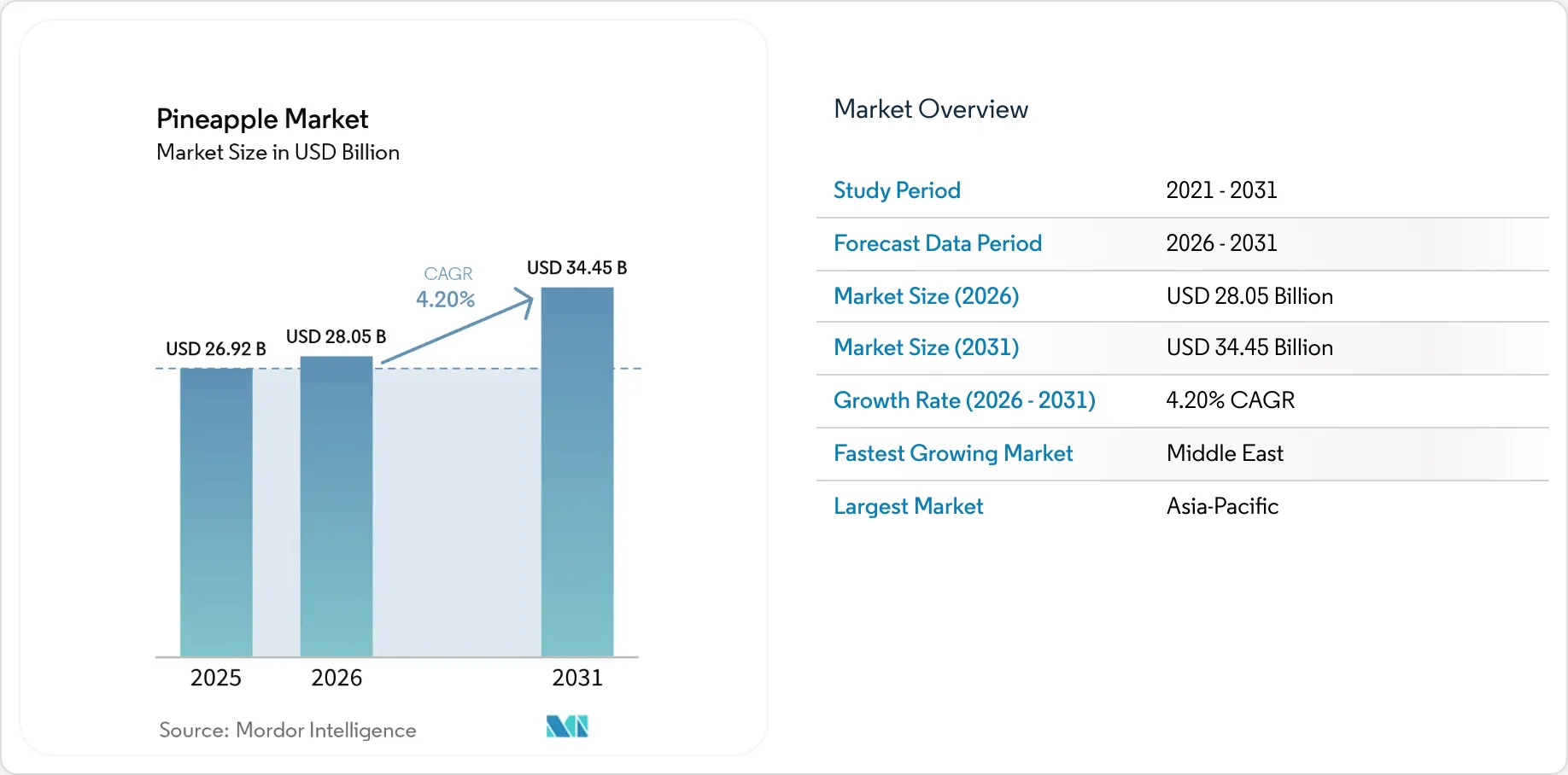The height and width of the screenshot is (775, 1568).
Task: Click the CAGR 4.20% annotation
Action: coord(447,288)
